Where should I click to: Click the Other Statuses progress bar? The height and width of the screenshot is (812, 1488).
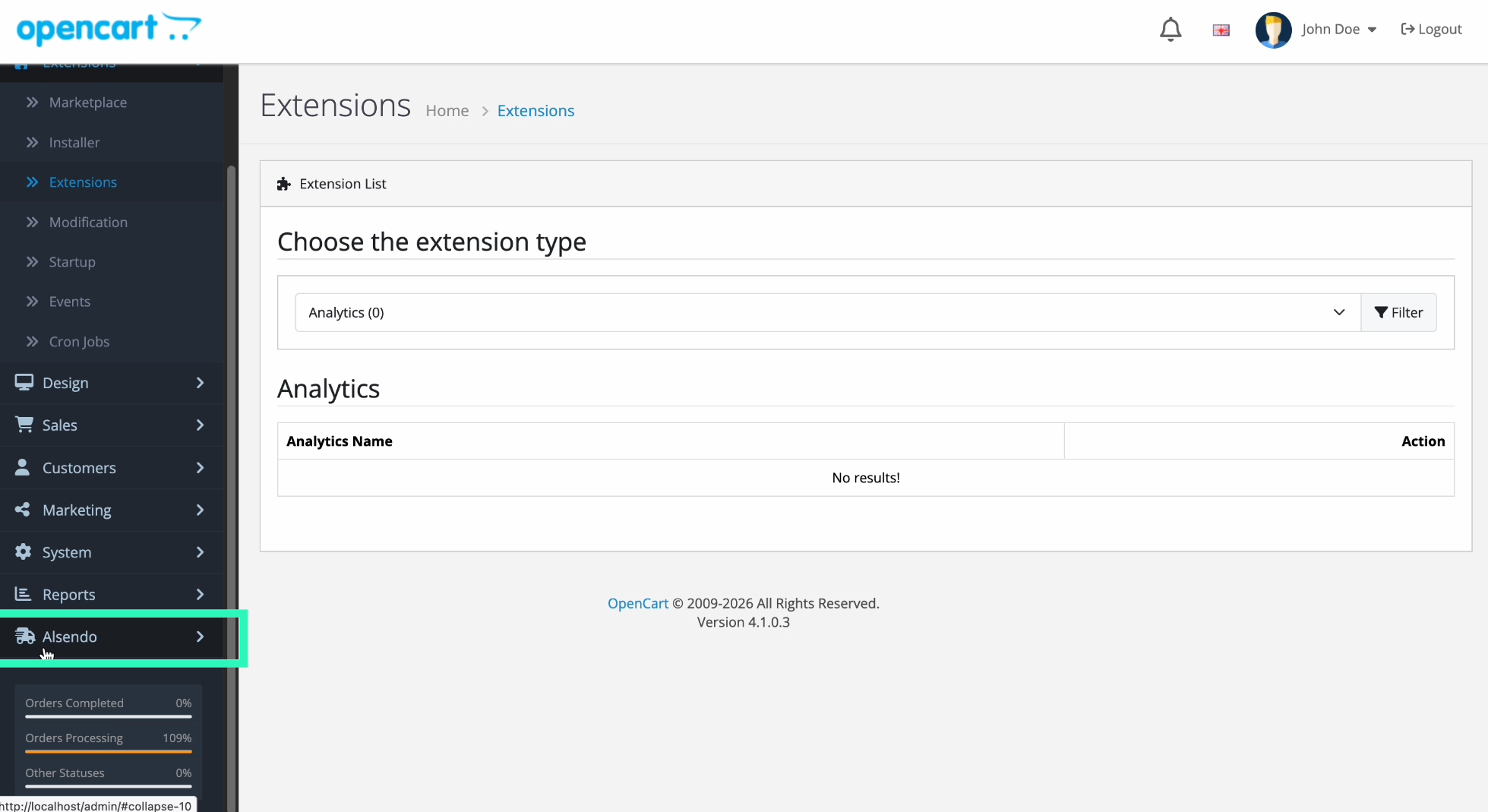109,786
